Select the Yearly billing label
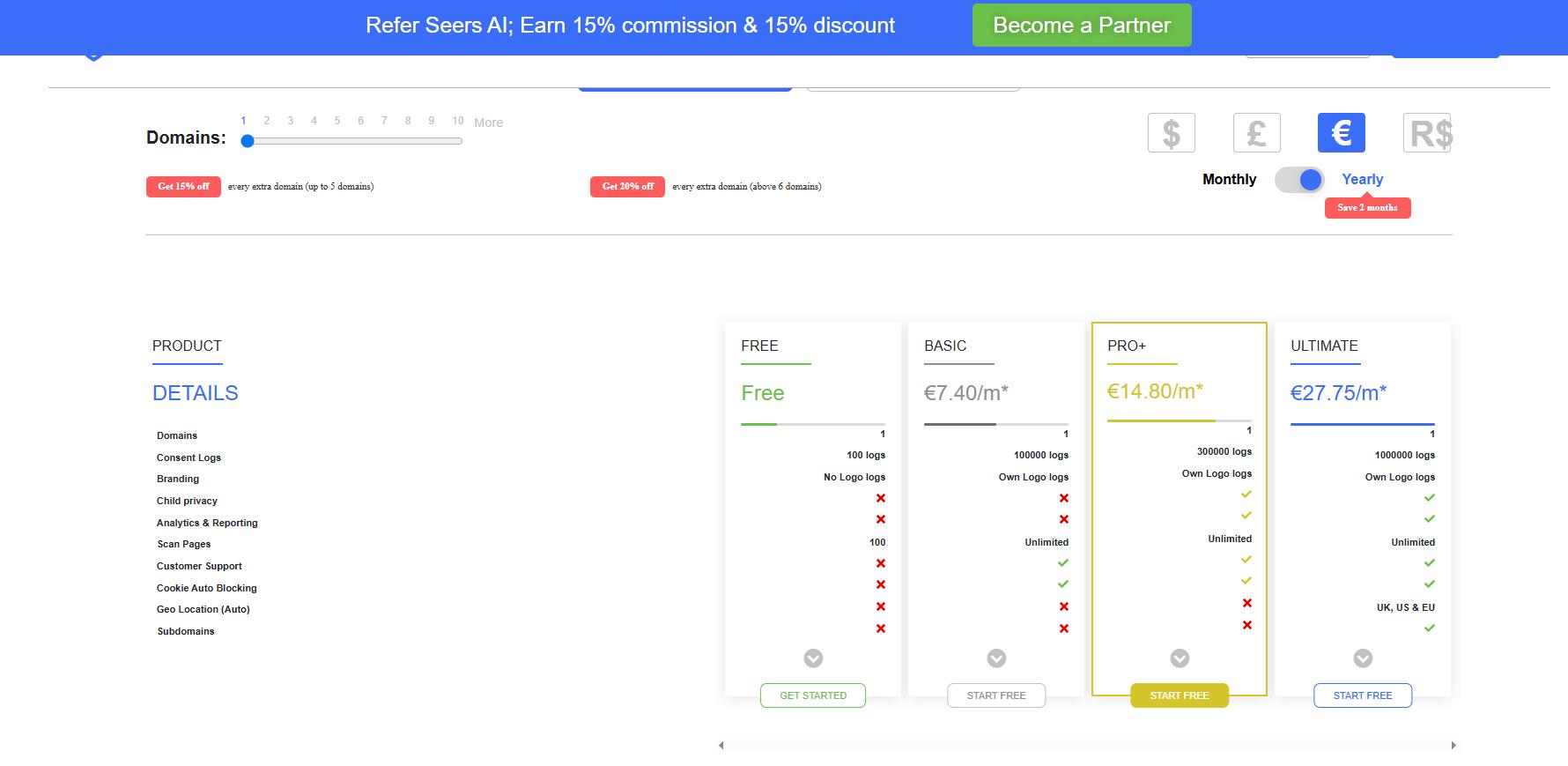 coord(1362,179)
